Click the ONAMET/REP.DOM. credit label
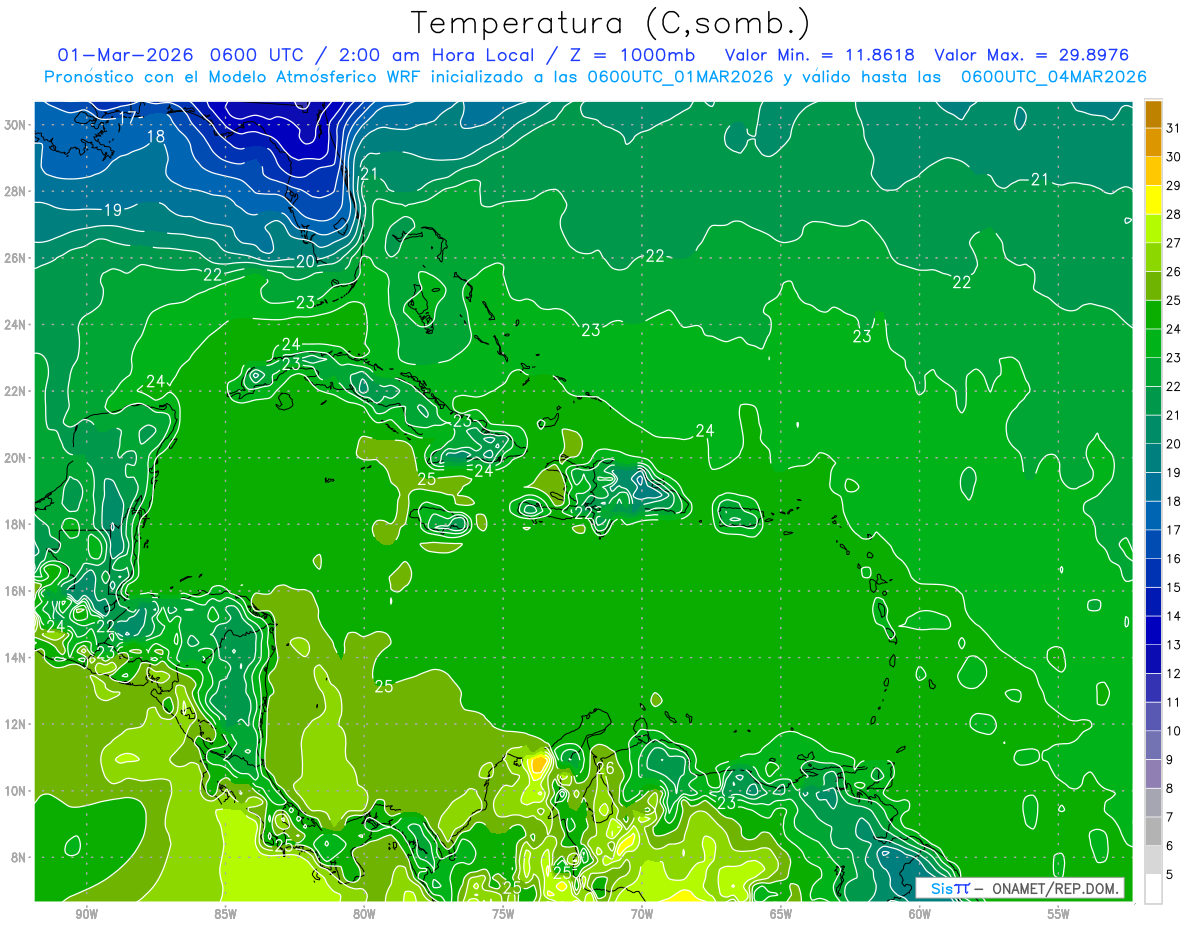 [x=1055, y=888]
